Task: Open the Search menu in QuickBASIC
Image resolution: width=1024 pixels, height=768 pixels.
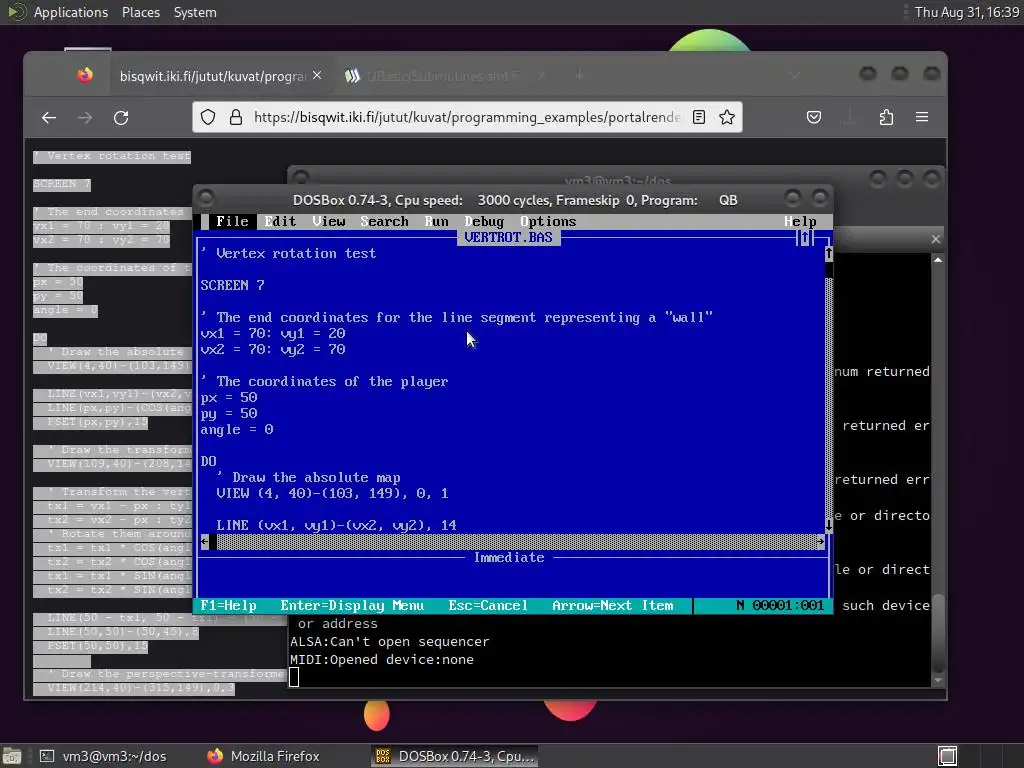Action: click(385, 221)
